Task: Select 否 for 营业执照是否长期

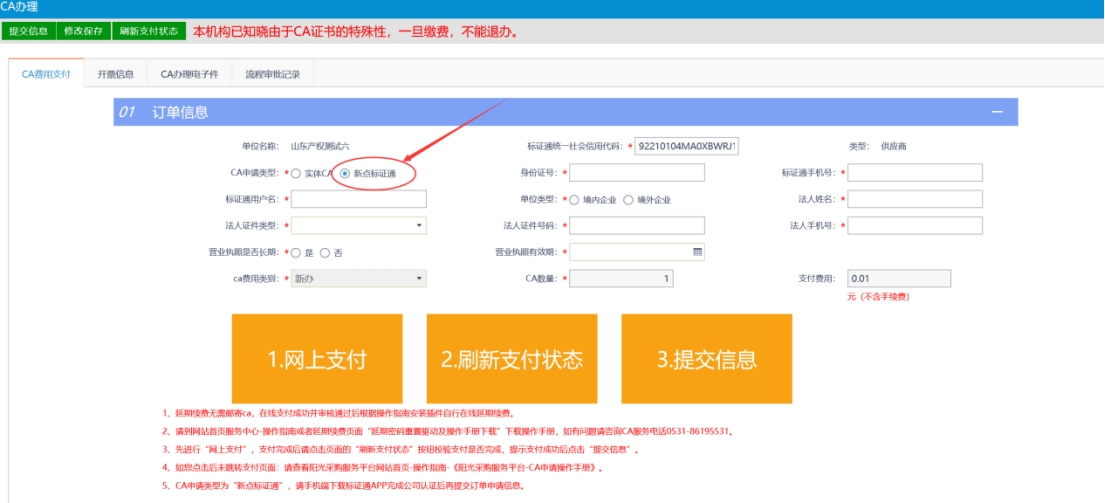Action: click(325, 253)
